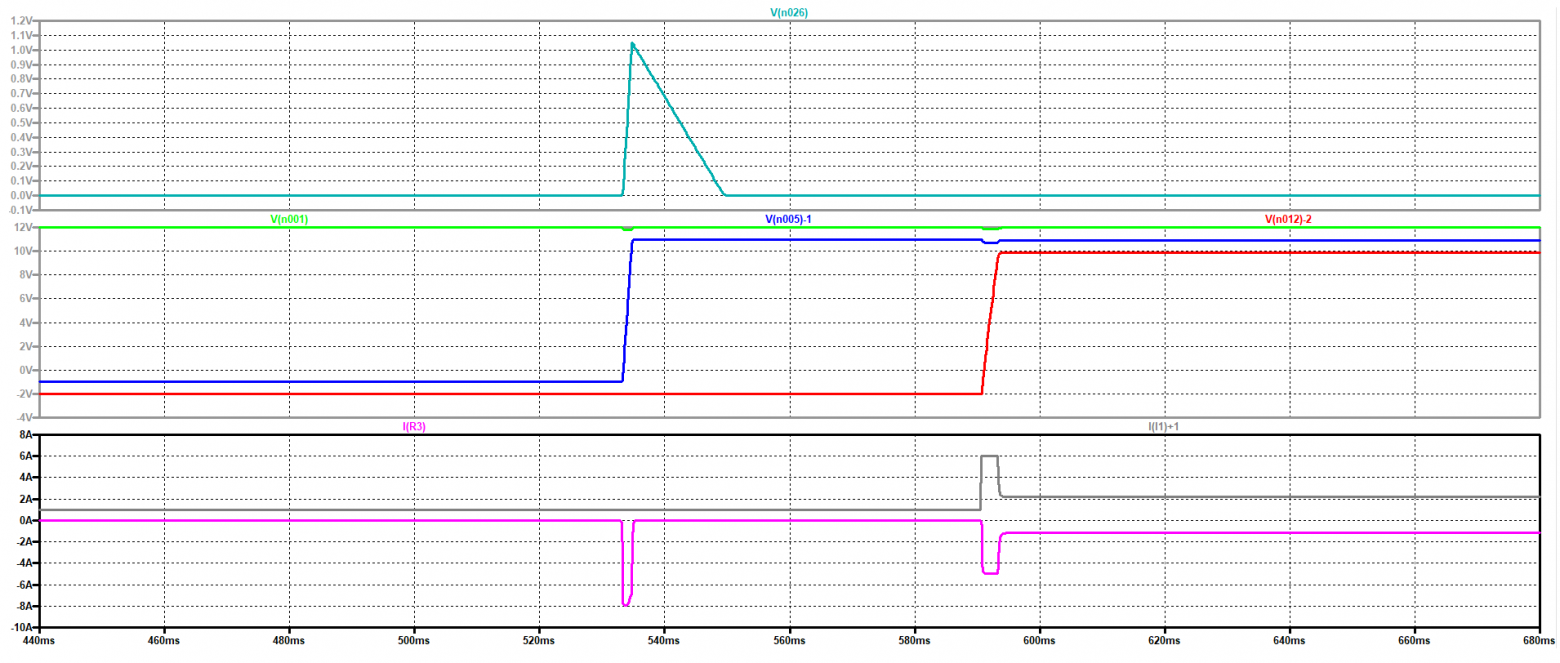Select the V(n026) trace label
The height and width of the screenshot is (663, 1560).
(788, 11)
